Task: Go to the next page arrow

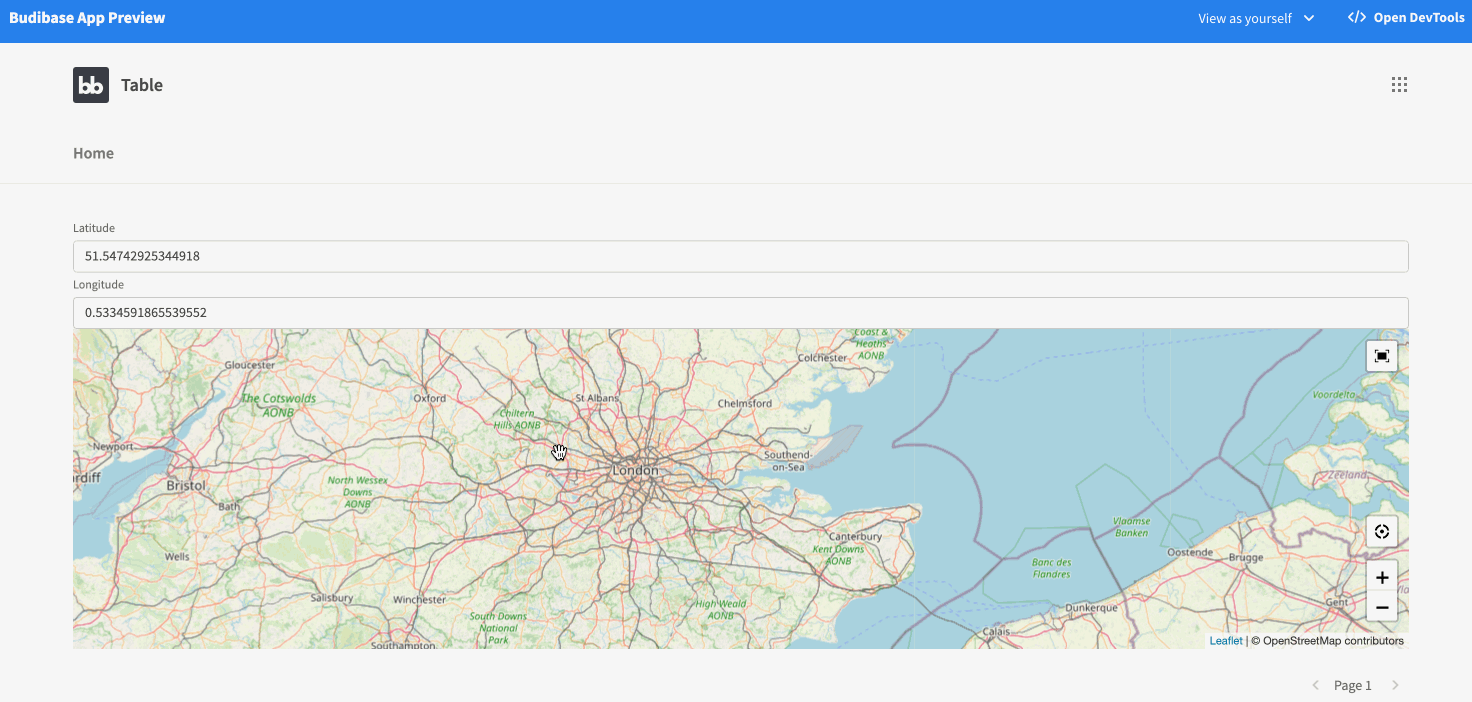Action: [1395, 685]
